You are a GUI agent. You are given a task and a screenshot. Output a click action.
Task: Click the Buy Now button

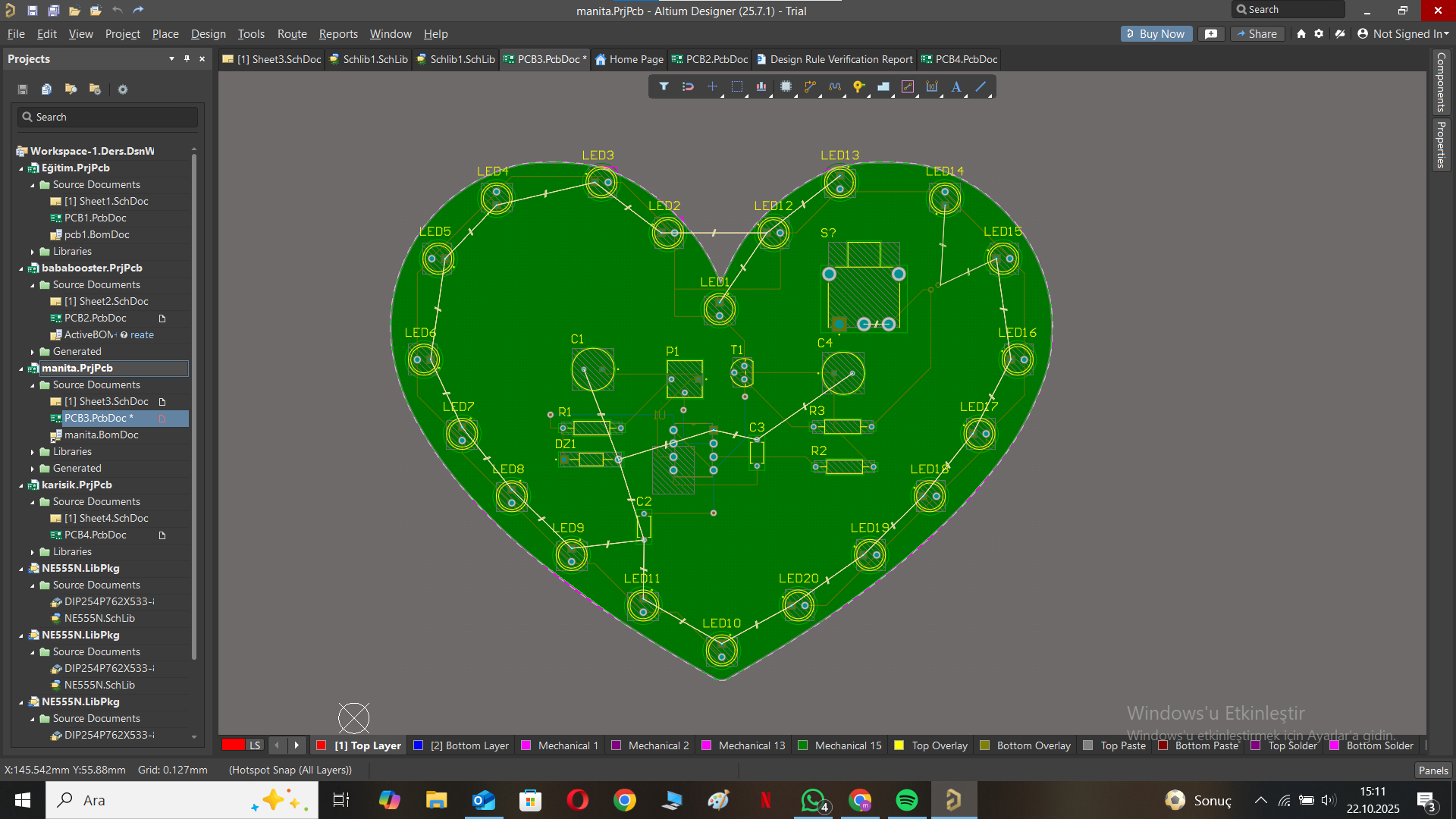pyautogui.click(x=1156, y=34)
